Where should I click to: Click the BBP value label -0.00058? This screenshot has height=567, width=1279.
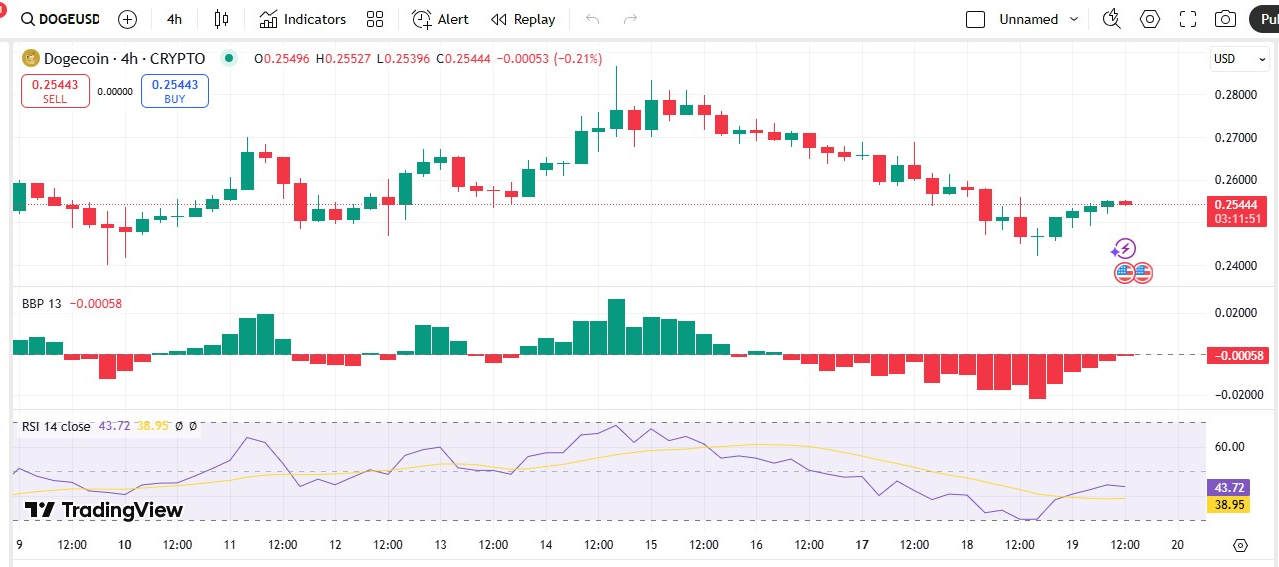[x=1238, y=355]
